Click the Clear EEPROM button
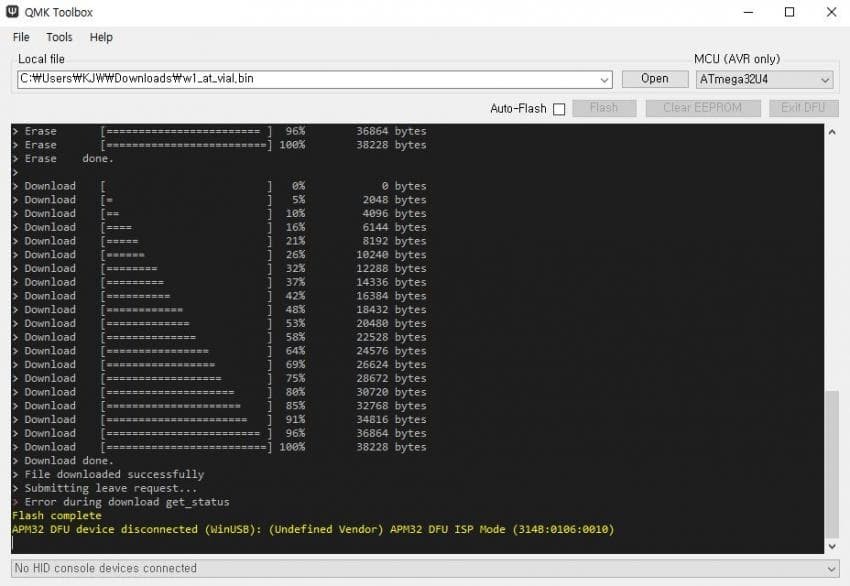This screenshot has width=850, height=586. (x=703, y=108)
